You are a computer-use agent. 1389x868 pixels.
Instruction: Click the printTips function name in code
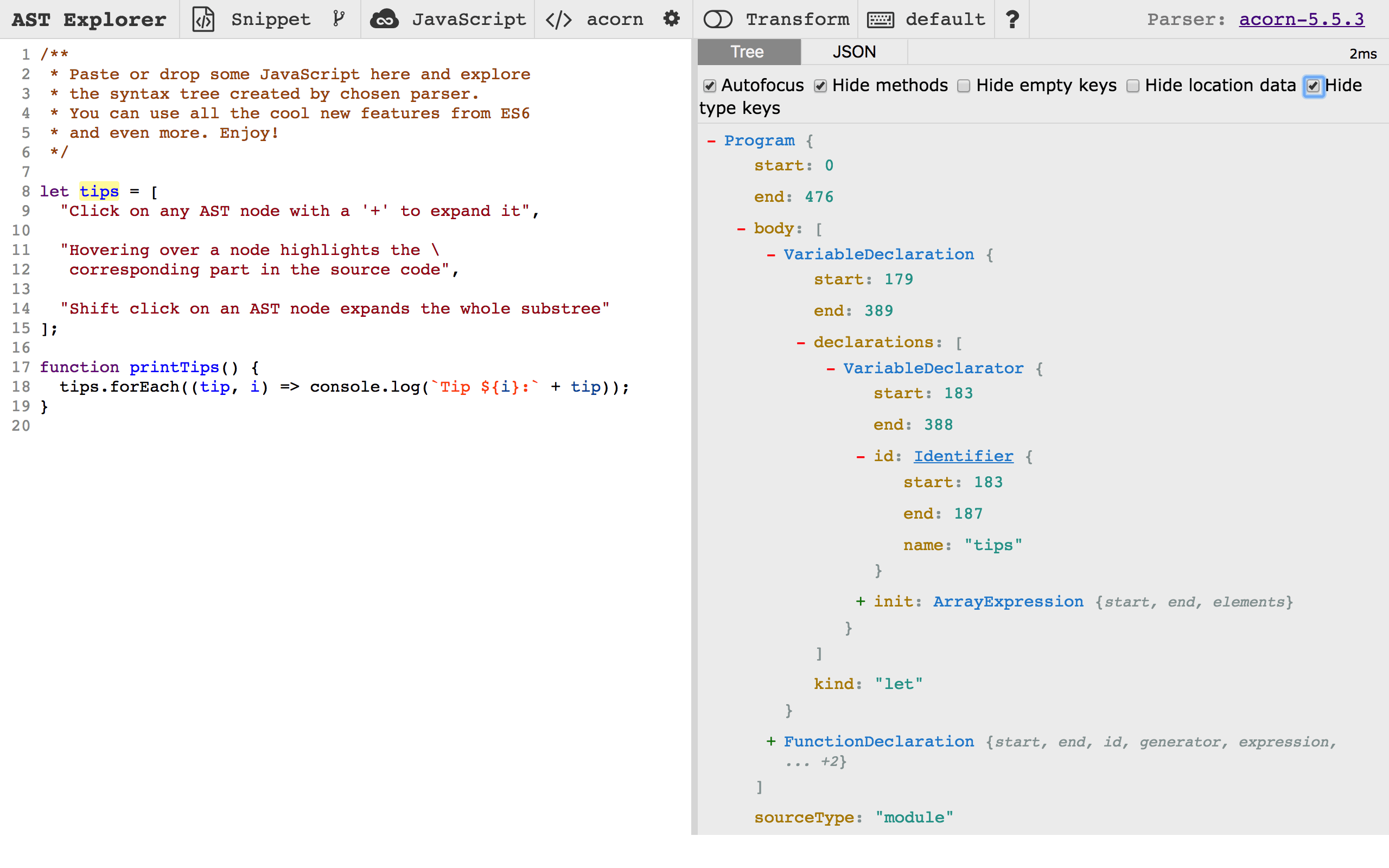[174, 367]
